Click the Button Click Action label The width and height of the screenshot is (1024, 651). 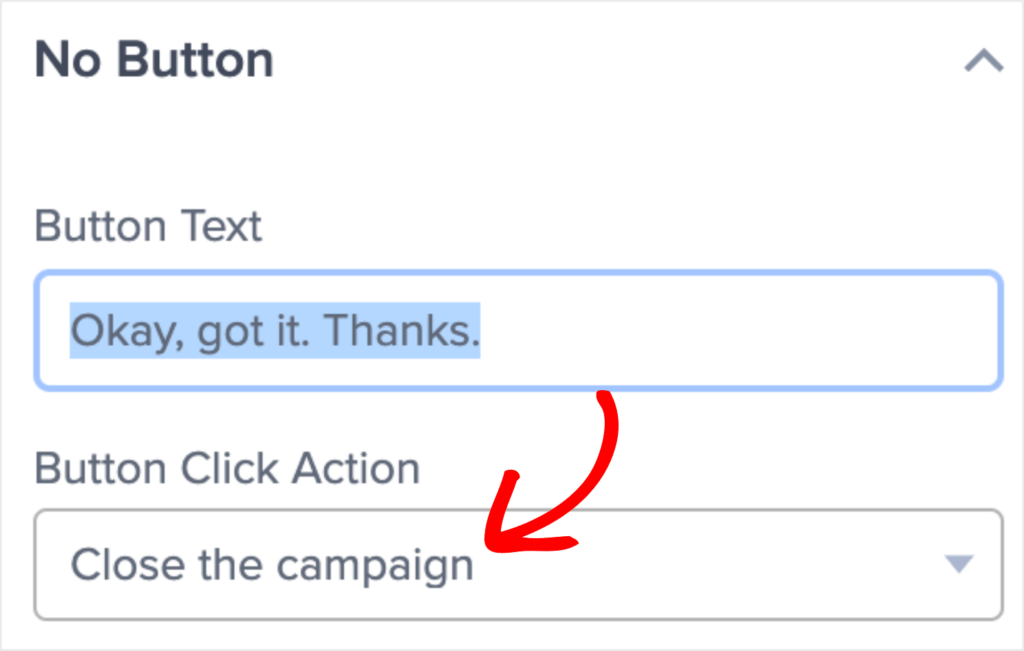point(226,467)
